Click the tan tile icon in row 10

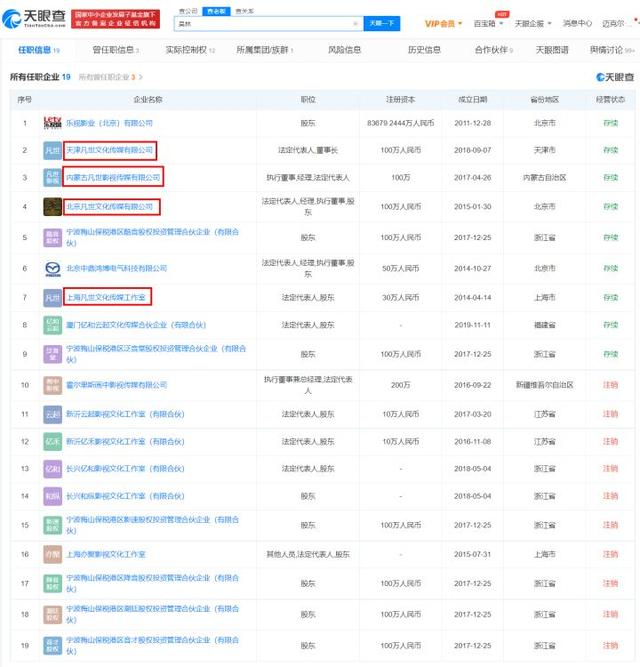[x=52, y=385]
